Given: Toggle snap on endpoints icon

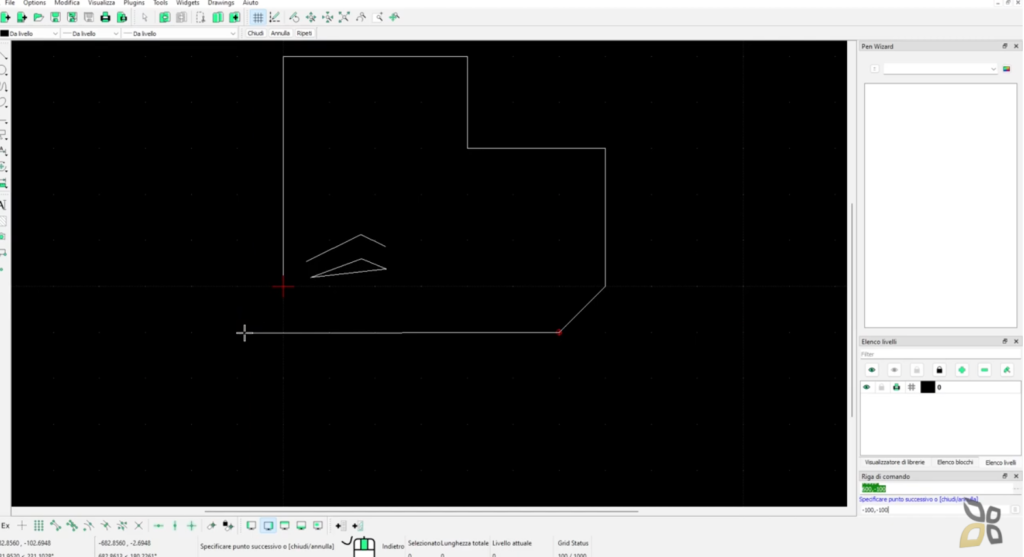Looking at the screenshot, I should tap(56, 526).
